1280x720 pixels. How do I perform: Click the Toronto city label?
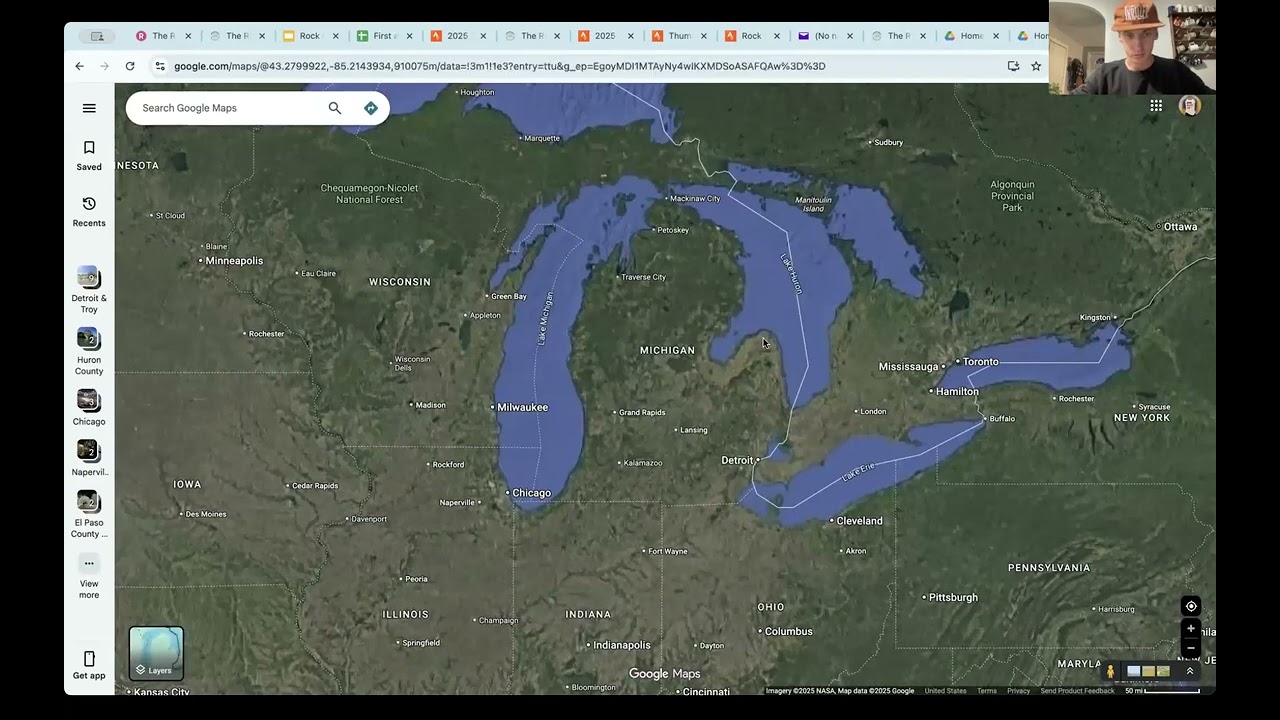point(980,362)
